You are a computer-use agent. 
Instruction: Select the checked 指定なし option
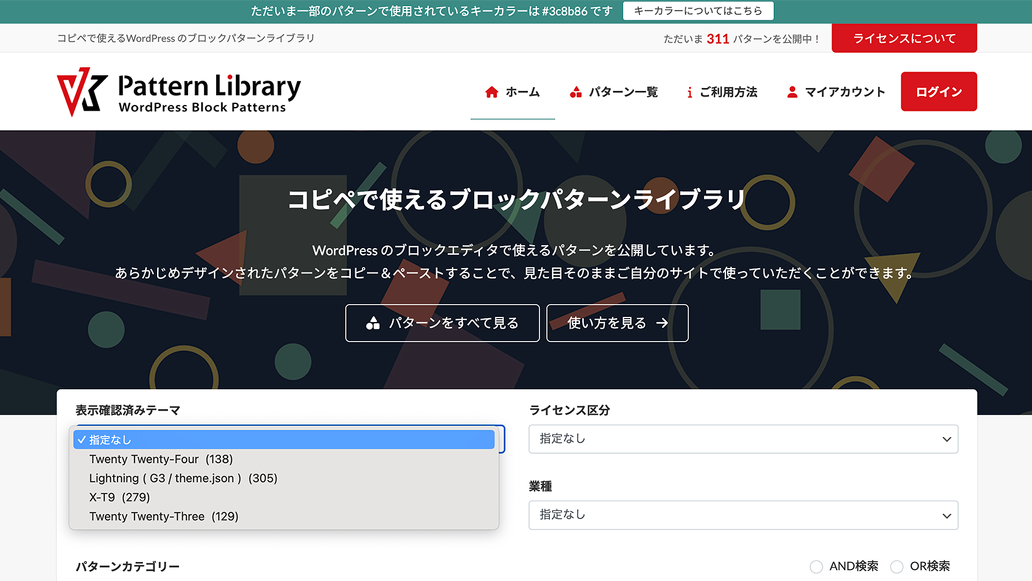coord(110,440)
